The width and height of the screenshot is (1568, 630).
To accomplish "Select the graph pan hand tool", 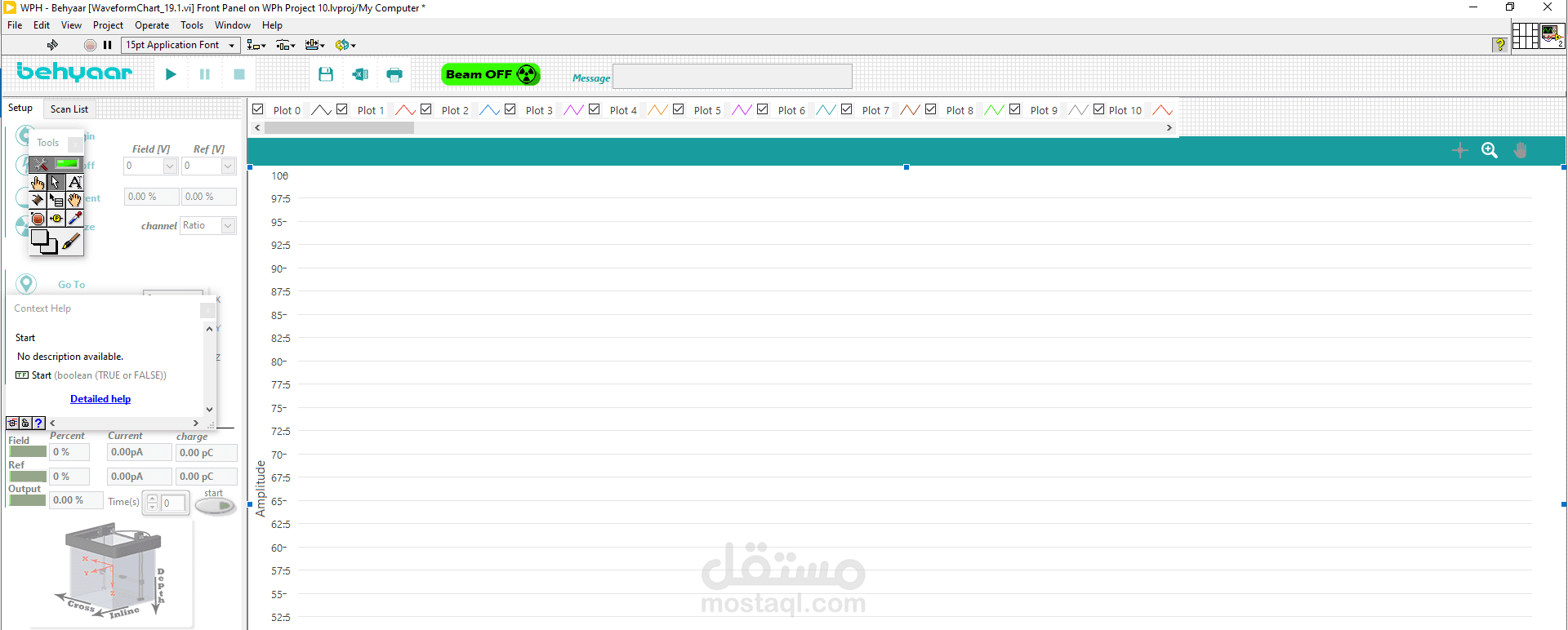I will [1520, 150].
